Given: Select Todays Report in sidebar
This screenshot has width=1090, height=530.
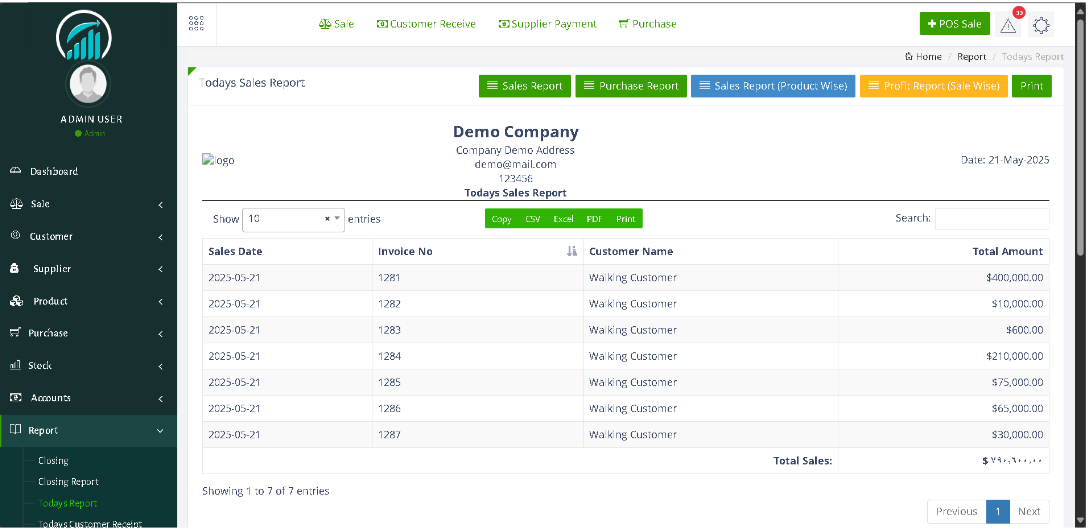Looking at the screenshot, I should [x=67, y=503].
